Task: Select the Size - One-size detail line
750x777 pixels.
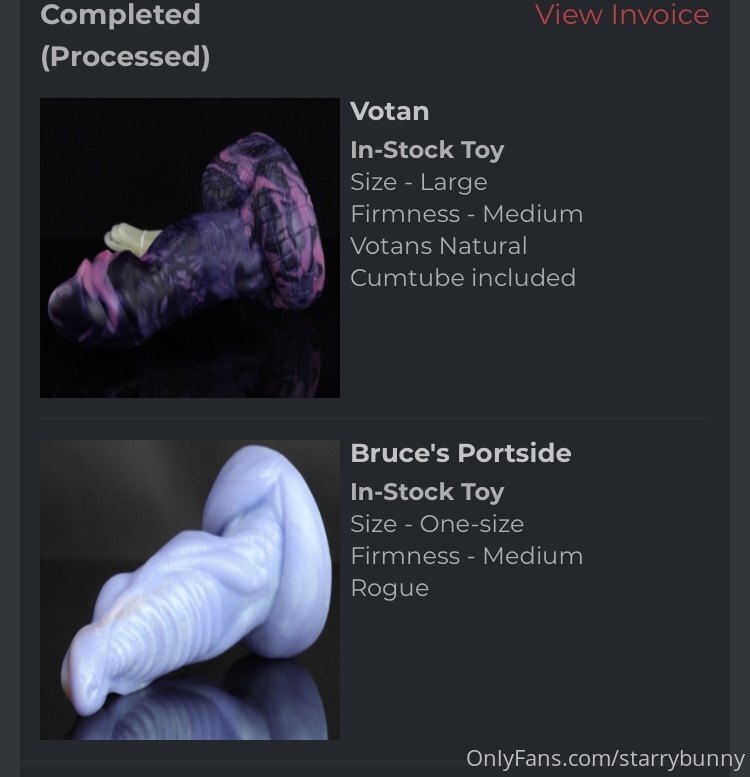Action: 437,524
